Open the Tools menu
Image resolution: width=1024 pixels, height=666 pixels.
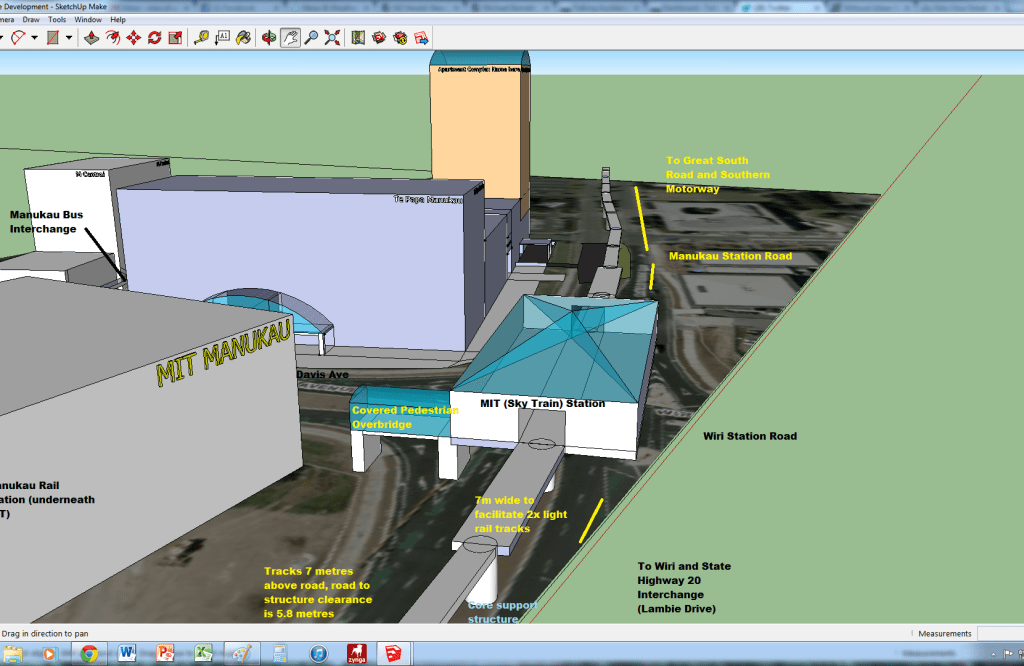click(57, 19)
